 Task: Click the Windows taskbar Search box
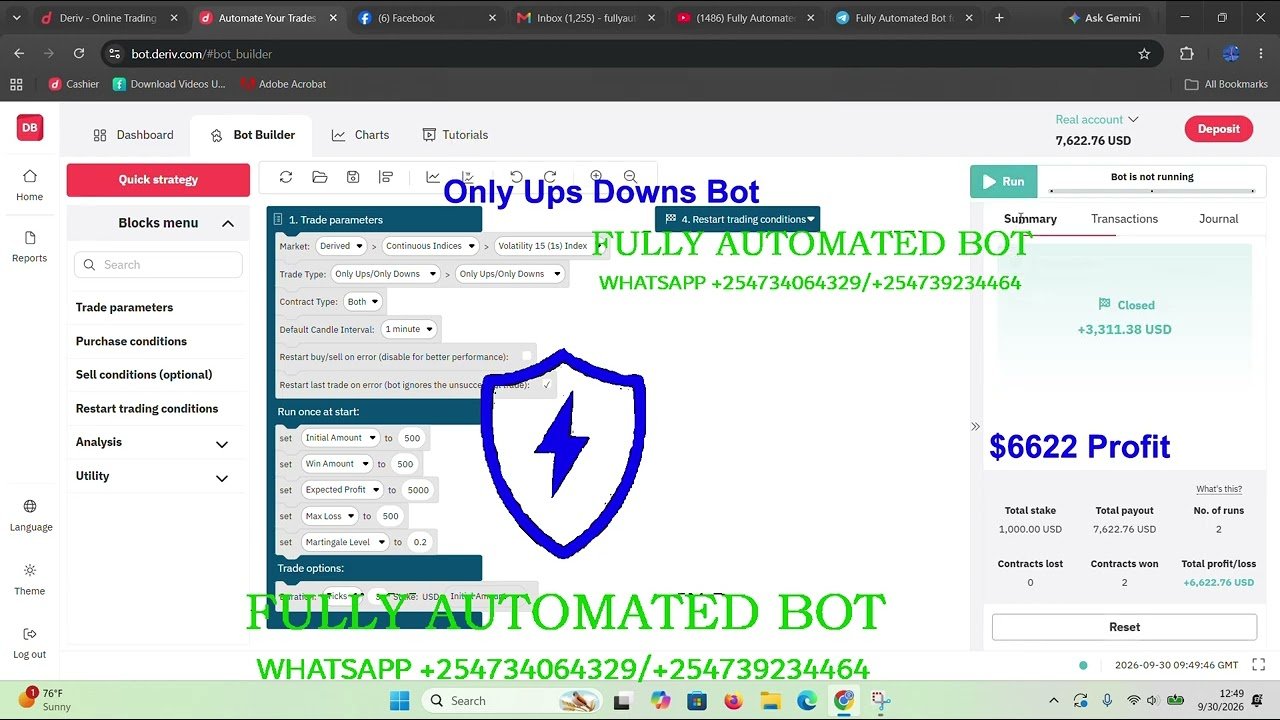(514, 700)
